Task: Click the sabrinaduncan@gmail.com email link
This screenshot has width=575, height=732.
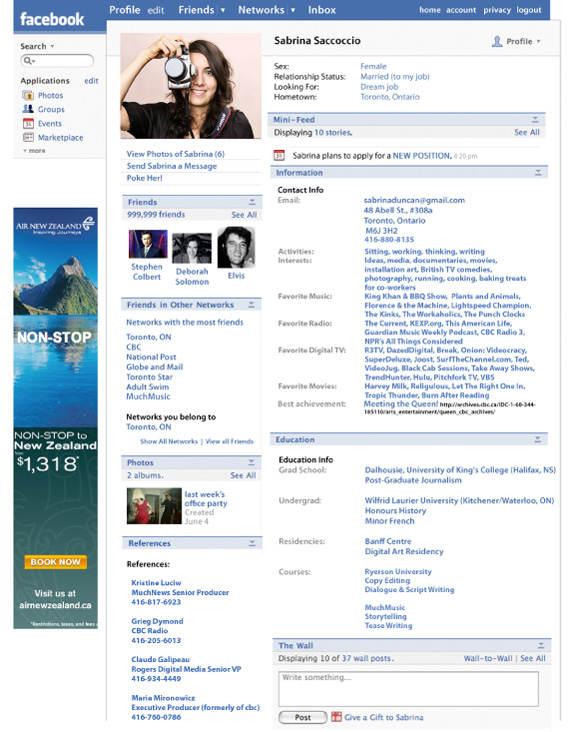Action: click(414, 200)
